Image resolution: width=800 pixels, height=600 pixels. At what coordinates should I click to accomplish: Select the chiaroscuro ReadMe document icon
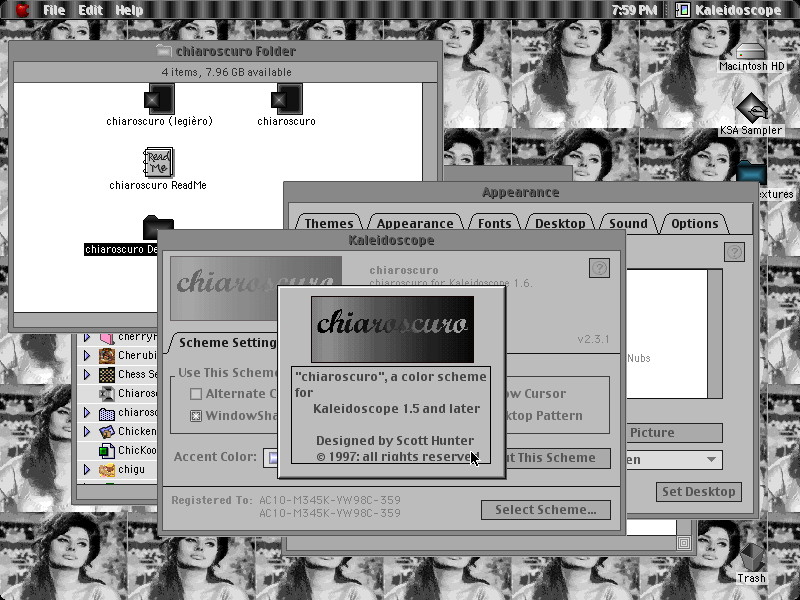coord(158,162)
